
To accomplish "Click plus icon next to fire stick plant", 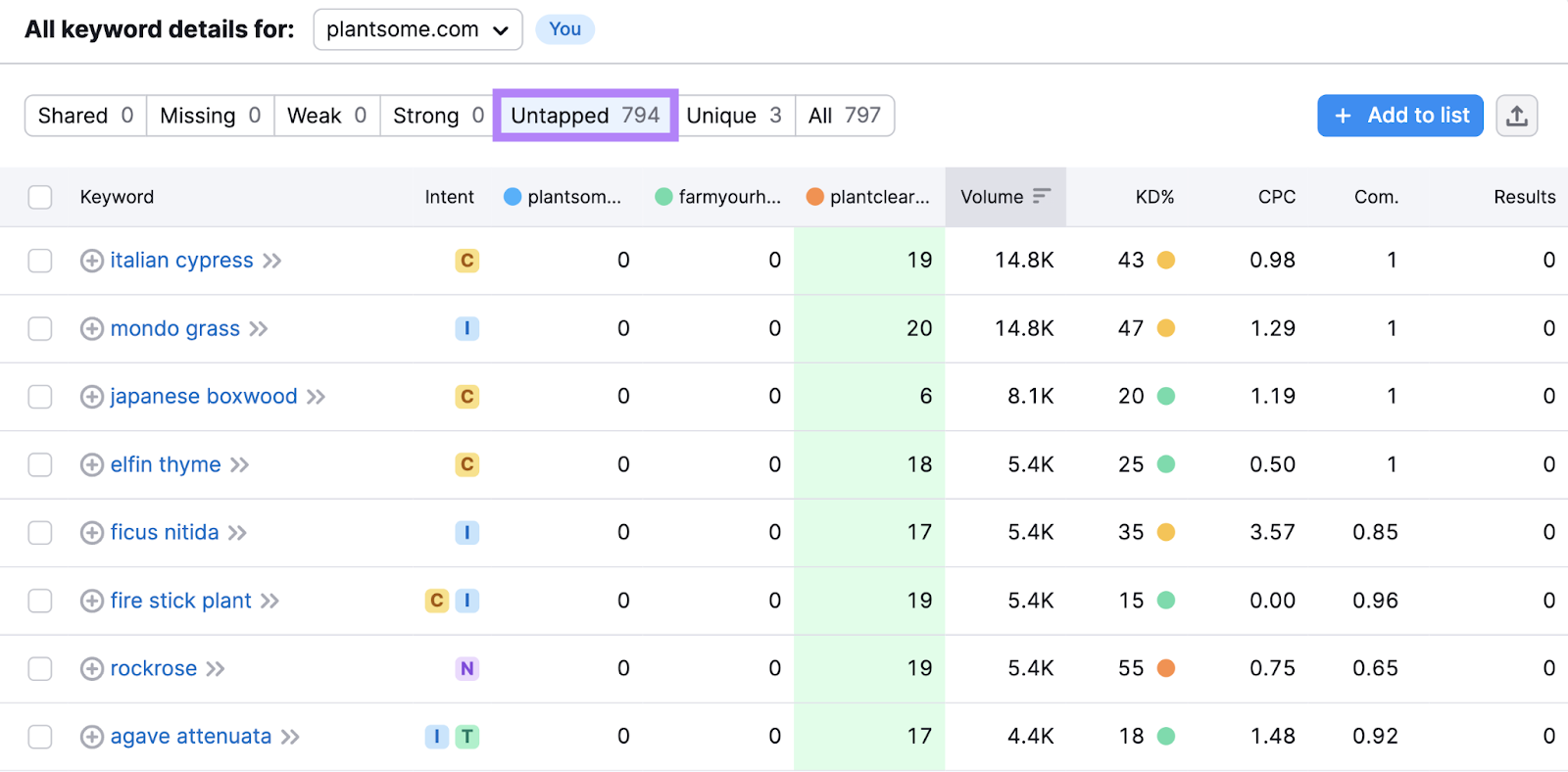I will [x=92, y=601].
